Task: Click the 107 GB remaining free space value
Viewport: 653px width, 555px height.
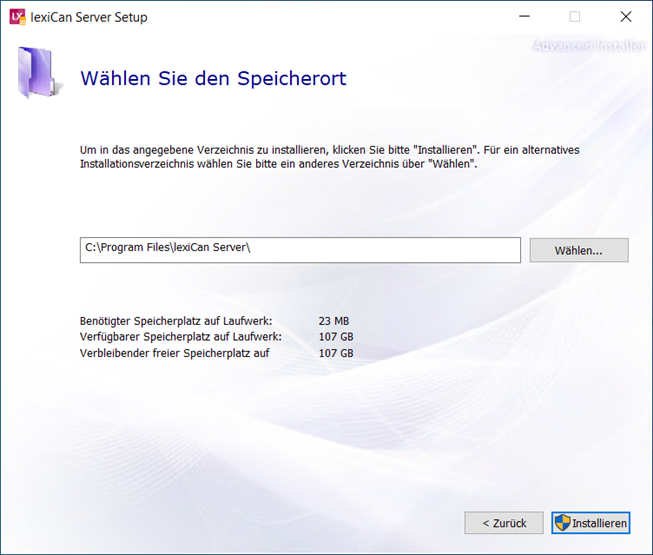Action: 335,353
